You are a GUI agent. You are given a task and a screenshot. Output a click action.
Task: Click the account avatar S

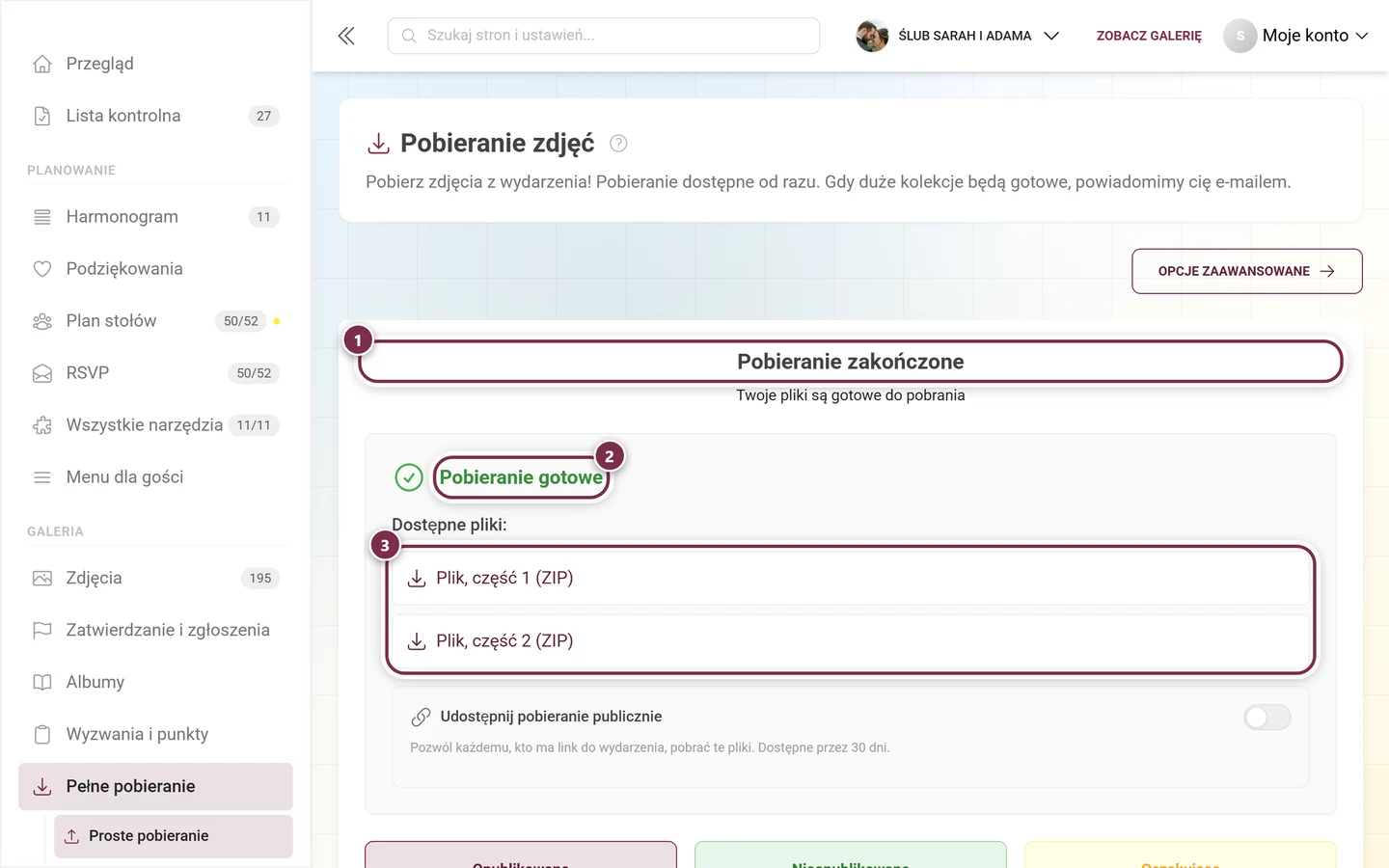coord(1239,36)
